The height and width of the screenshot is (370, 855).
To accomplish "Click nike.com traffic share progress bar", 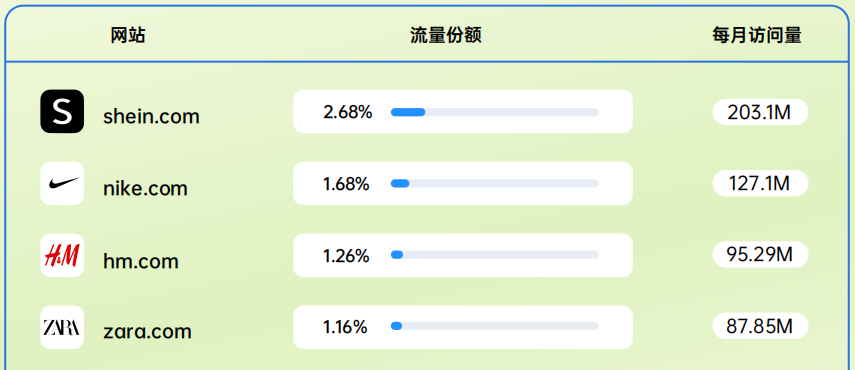I will [495, 184].
